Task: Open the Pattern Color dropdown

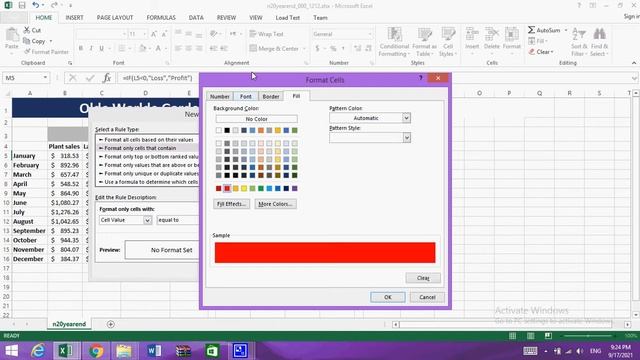Action: (x=406, y=118)
